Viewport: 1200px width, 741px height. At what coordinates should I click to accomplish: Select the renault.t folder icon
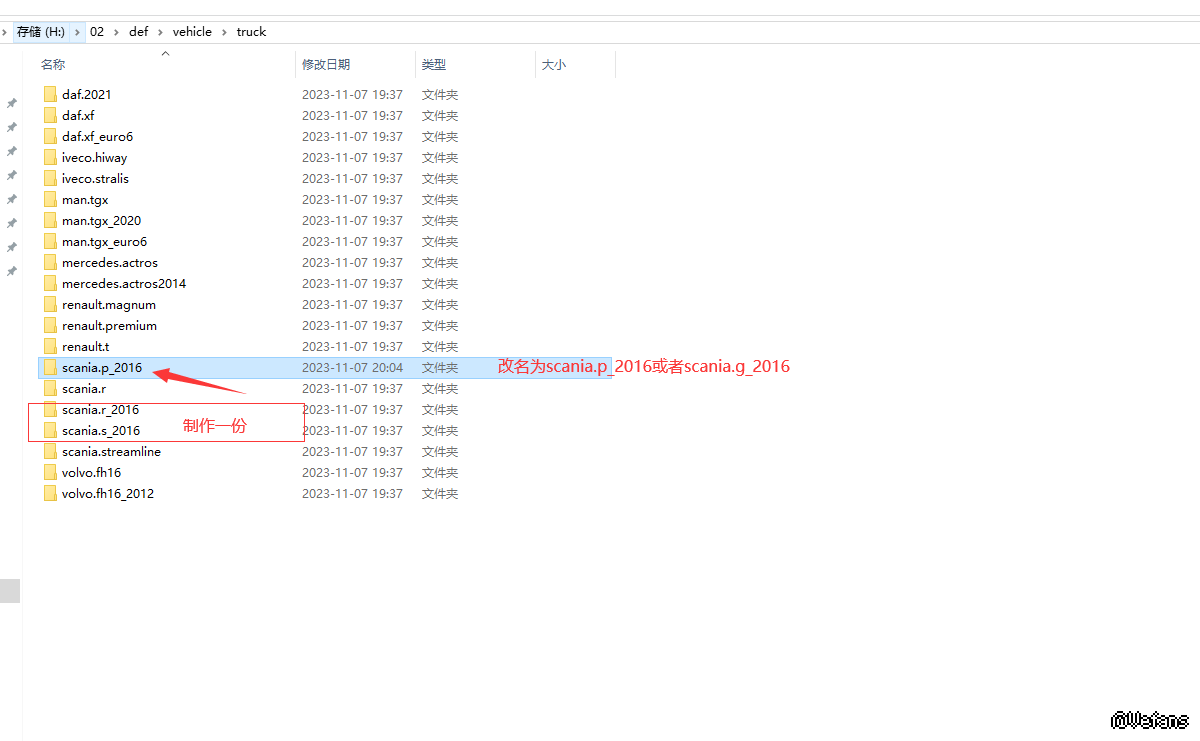click(50, 346)
